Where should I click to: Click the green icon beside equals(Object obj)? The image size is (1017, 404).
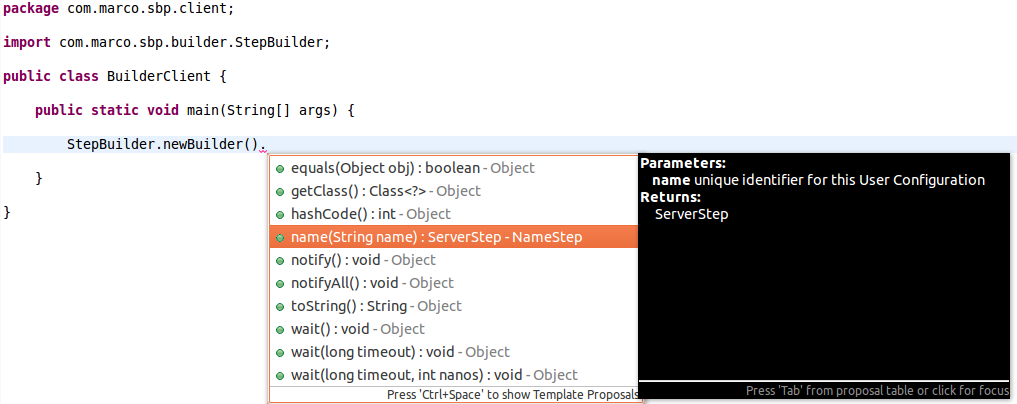[x=280, y=169]
